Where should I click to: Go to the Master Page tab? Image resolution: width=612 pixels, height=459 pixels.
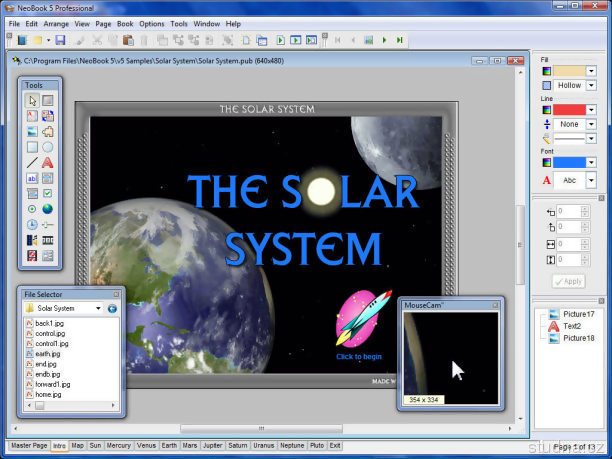(x=28, y=445)
